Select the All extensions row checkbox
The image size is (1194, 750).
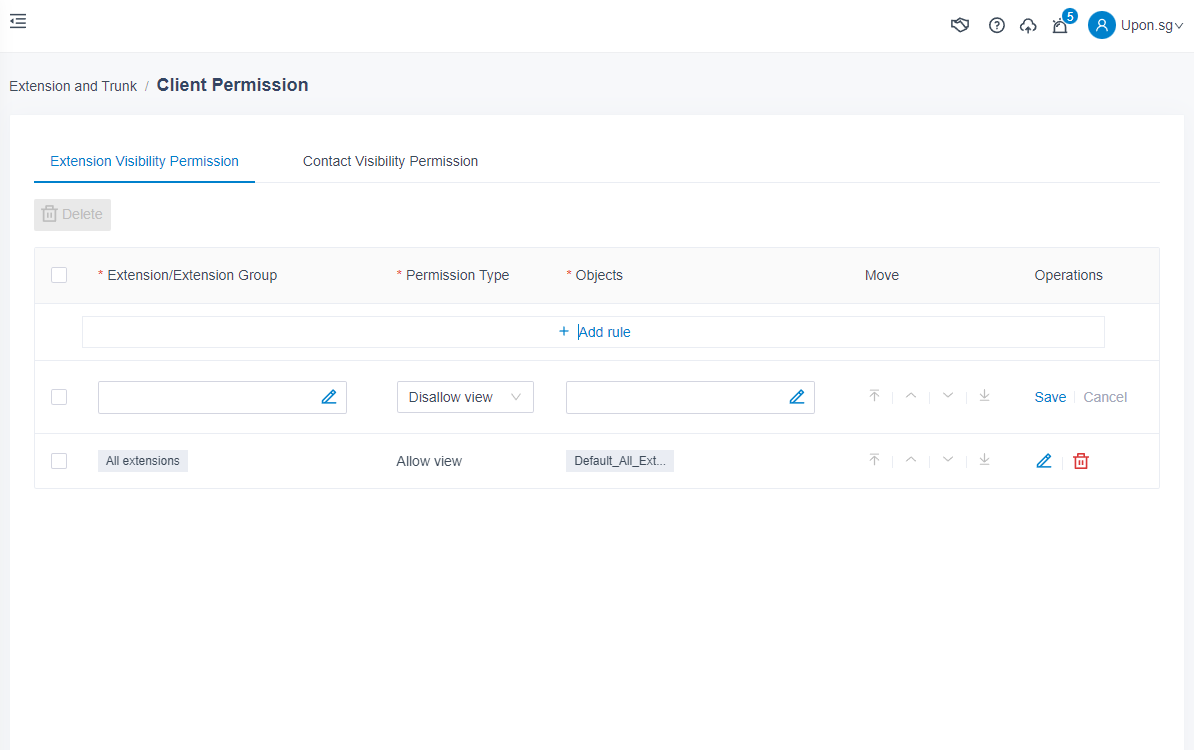[x=59, y=461]
